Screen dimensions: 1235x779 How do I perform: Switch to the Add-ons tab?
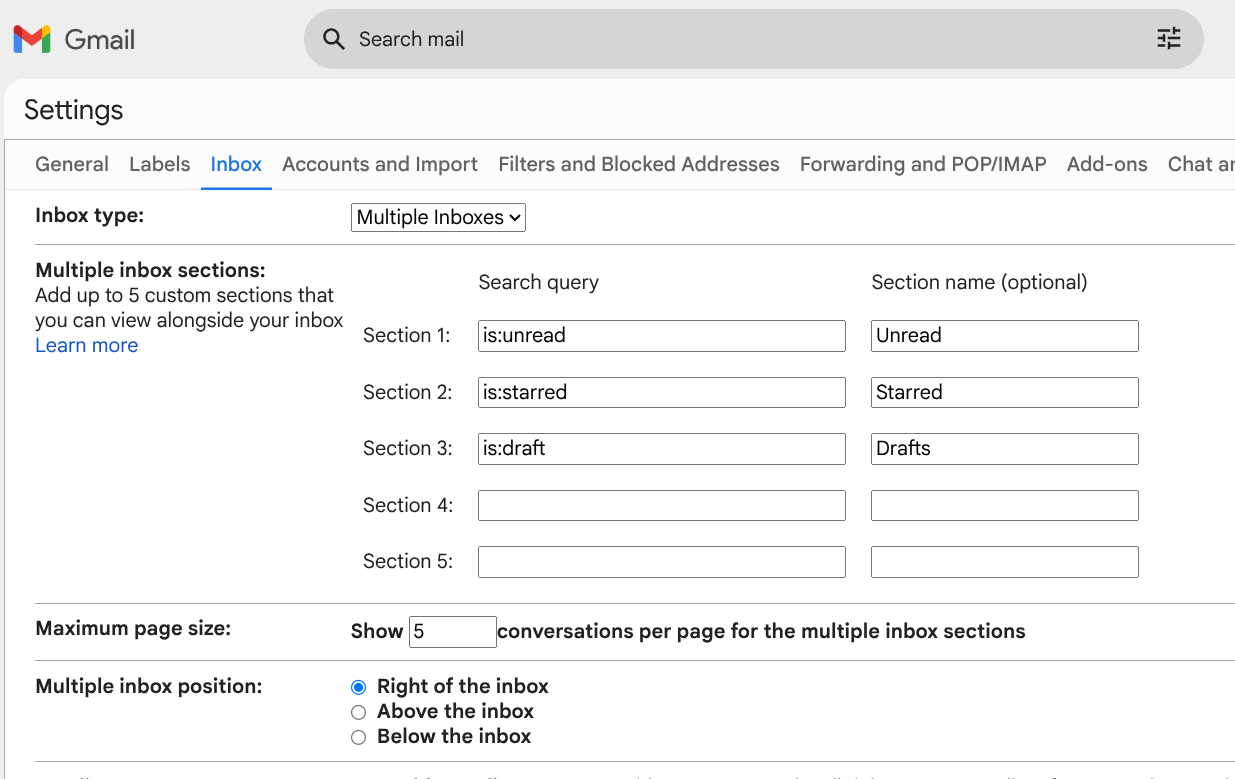(x=1107, y=164)
